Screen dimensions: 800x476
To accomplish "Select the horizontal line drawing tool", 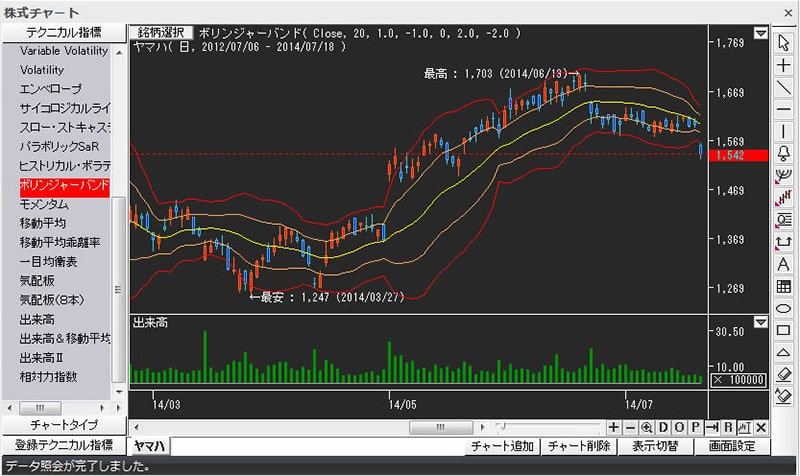I will (x=783, y=109).
